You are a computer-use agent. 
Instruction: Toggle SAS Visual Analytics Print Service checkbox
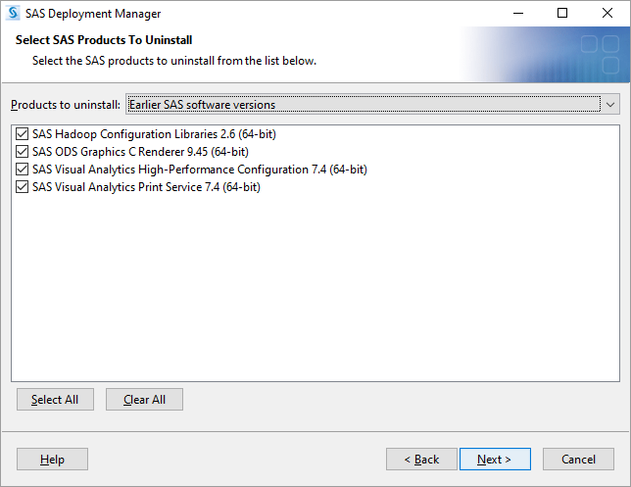(23, 187)
